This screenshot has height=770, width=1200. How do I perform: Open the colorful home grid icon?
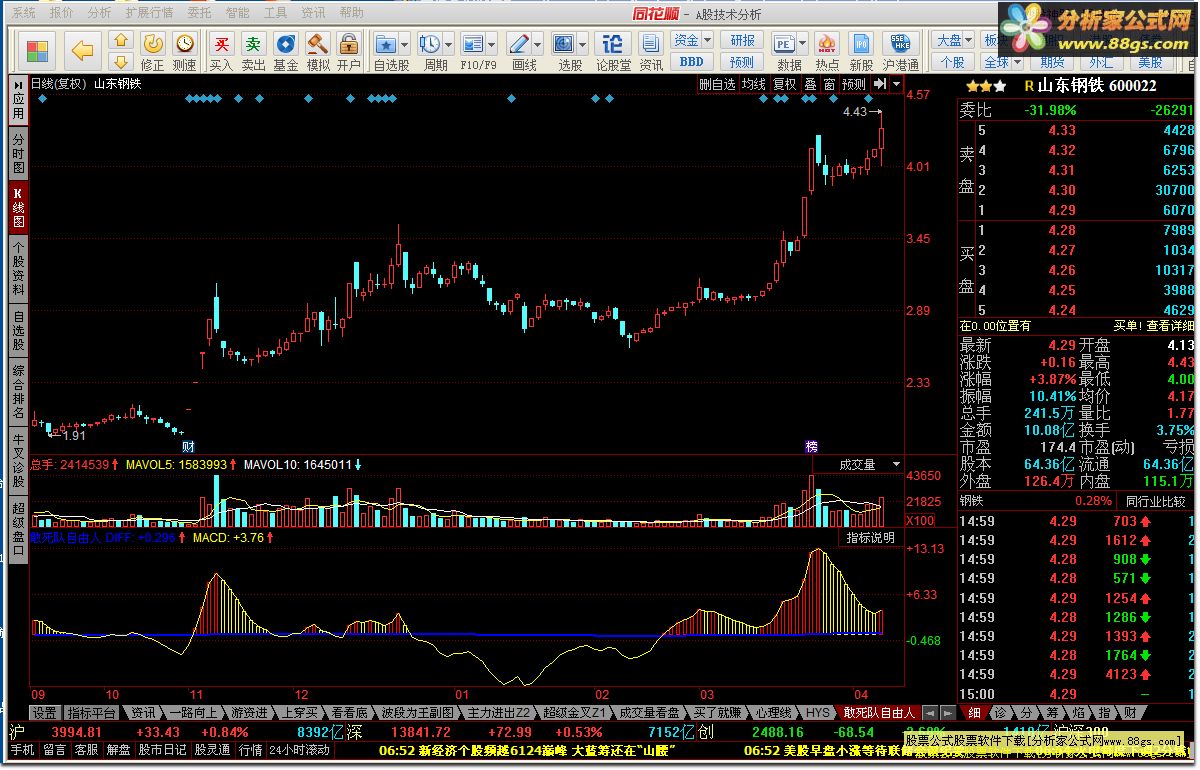(x=38, y=51)
